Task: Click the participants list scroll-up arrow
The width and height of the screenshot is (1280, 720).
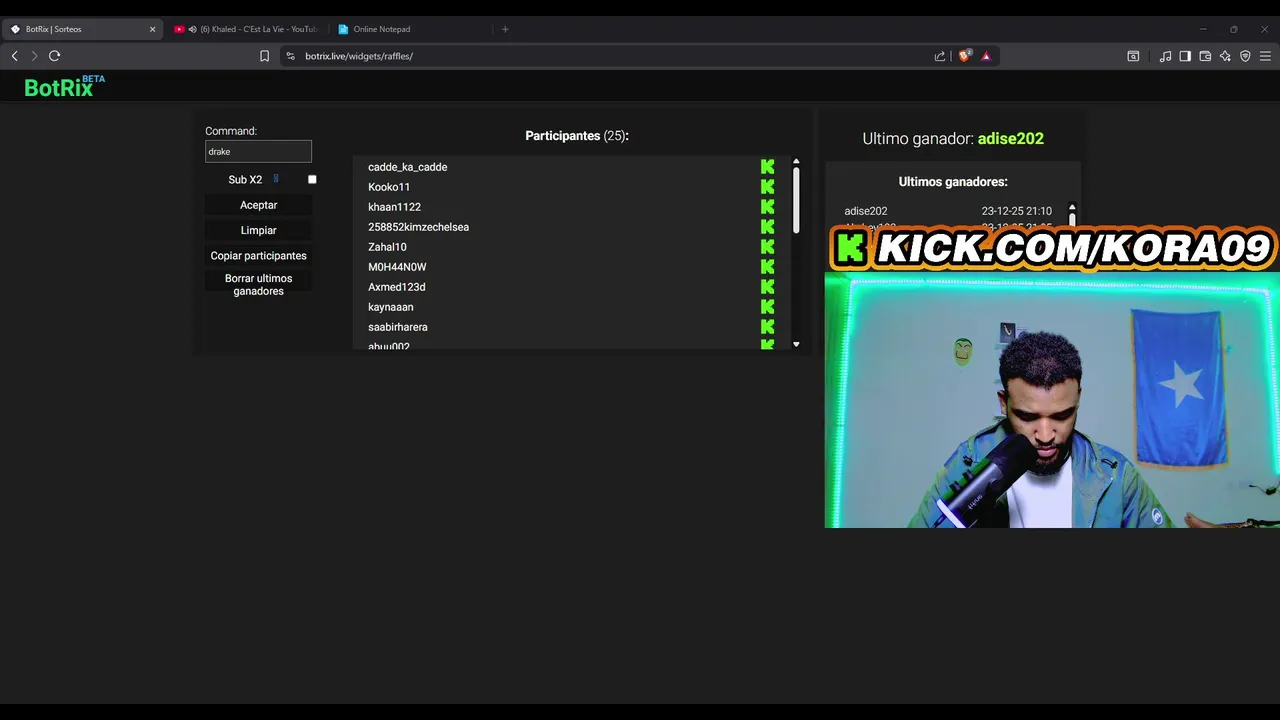Action: [796, 161]
